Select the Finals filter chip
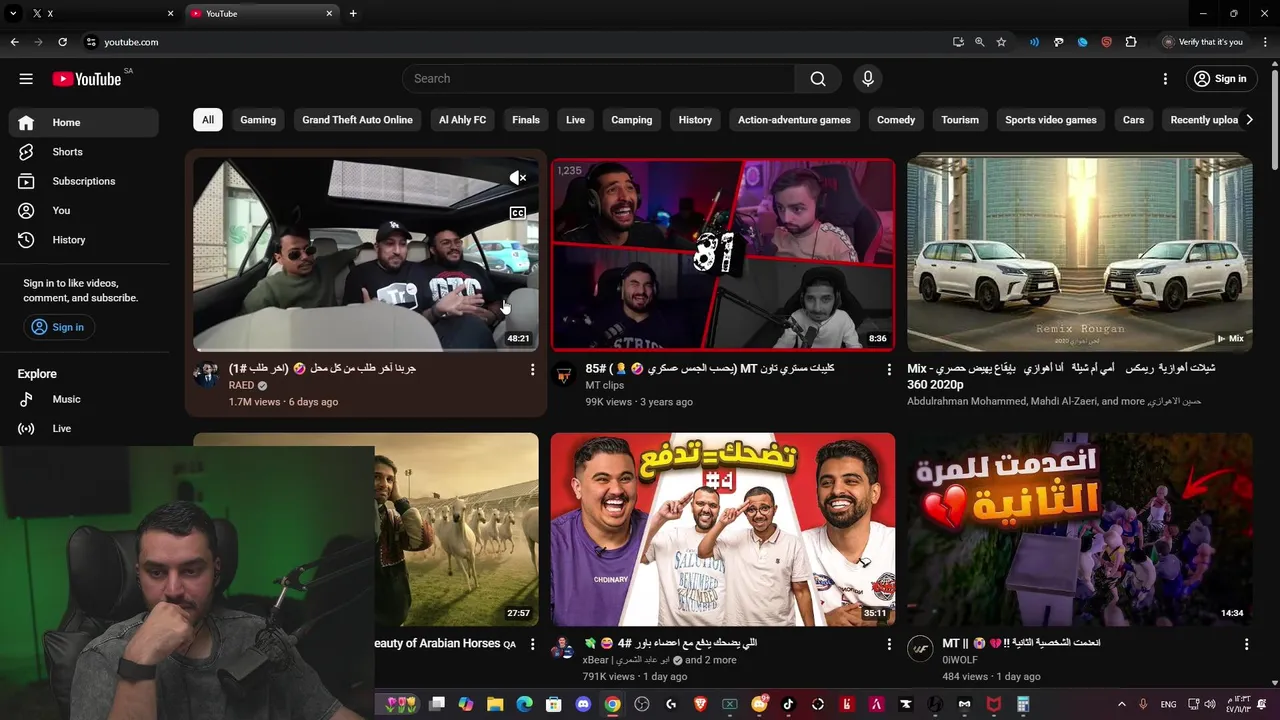 (526, 120)
